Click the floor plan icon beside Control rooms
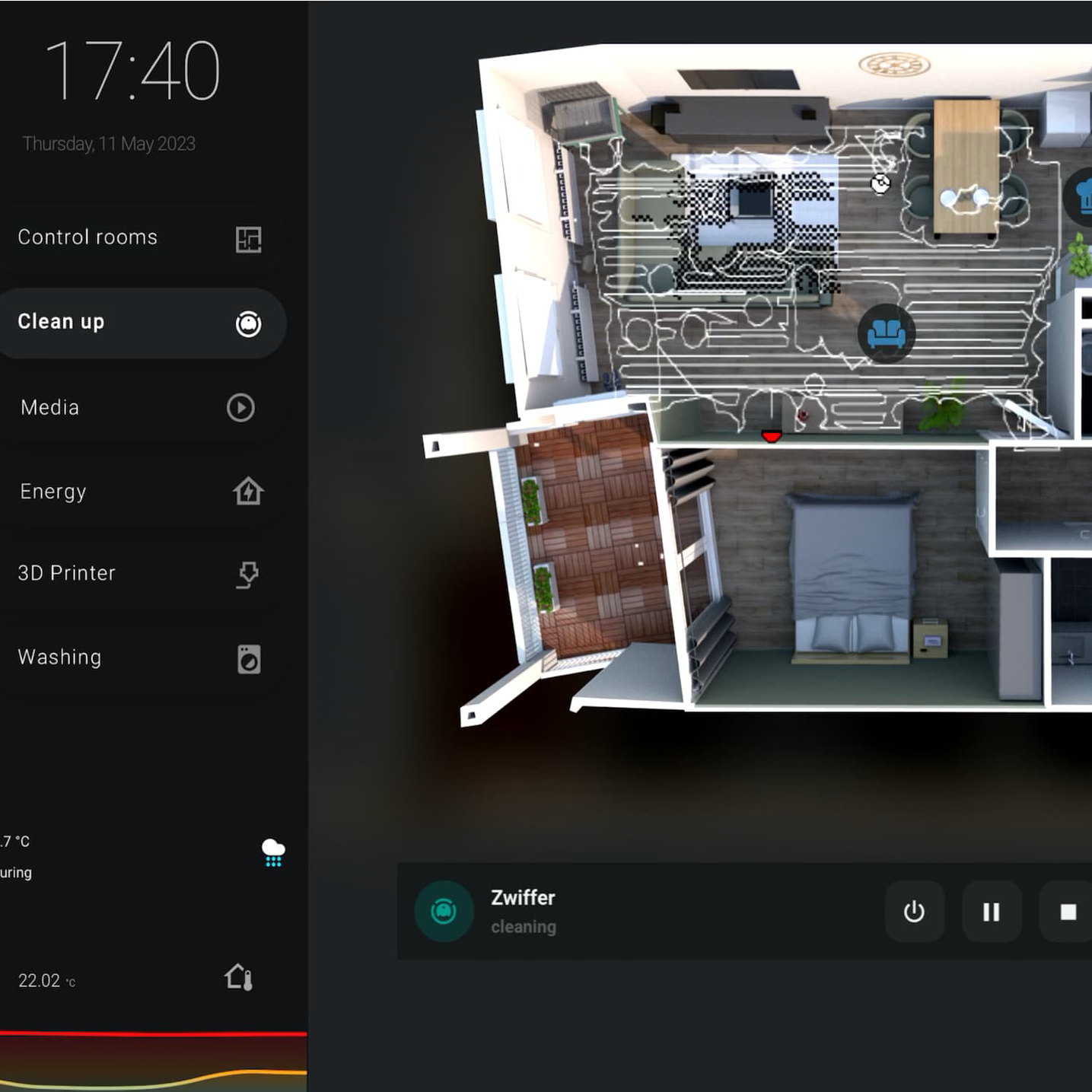Viewport: 1092px width, 1092px height. coord(248,240)
